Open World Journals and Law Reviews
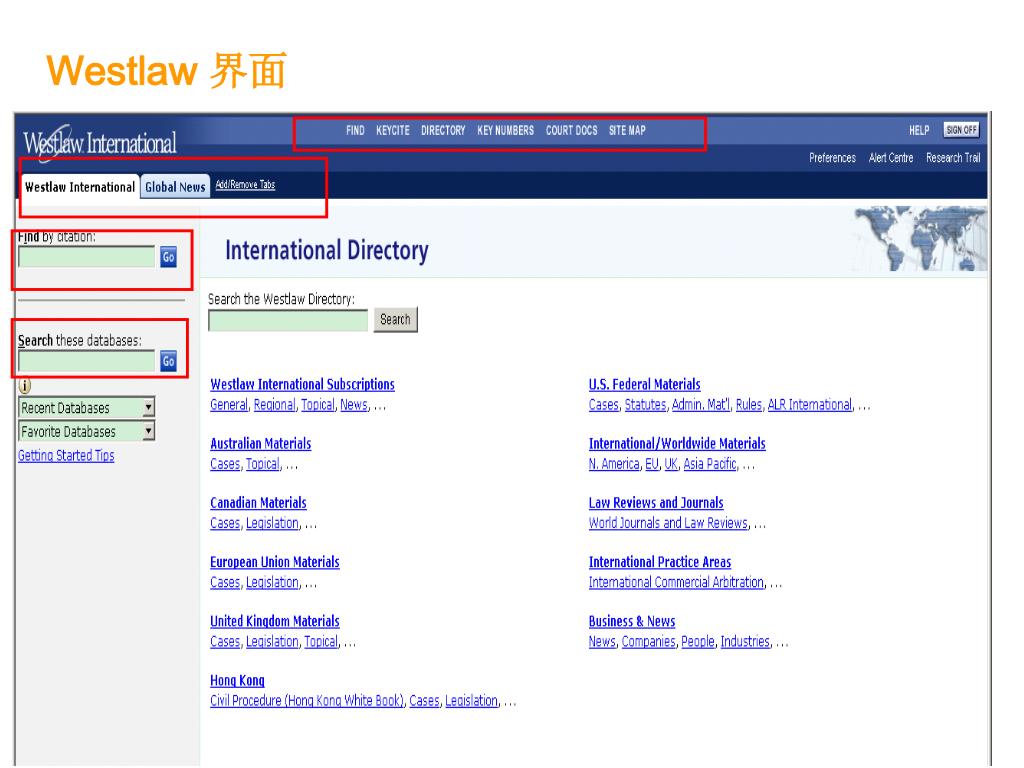Screen dimensions: 1024x768 click(668, 524)
